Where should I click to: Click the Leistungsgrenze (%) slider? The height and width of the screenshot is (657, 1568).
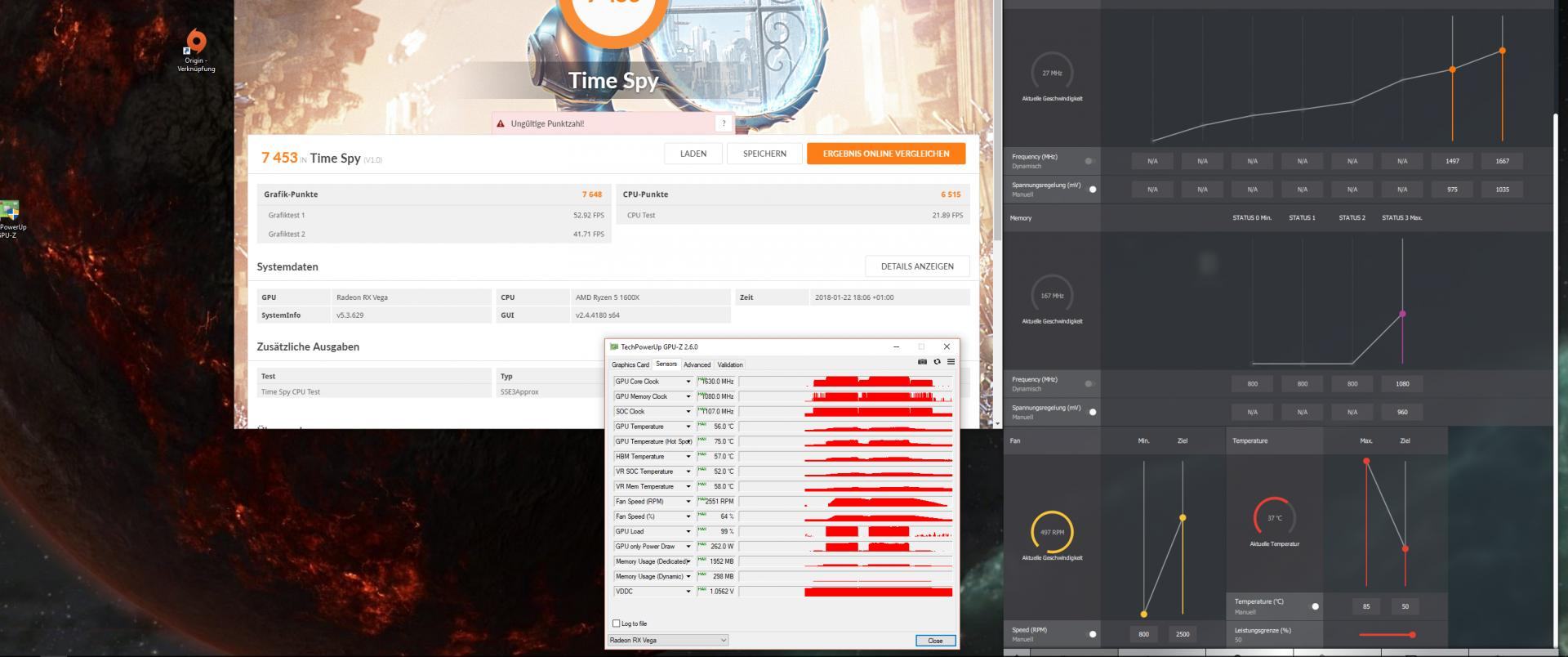tap(1387, 634)
